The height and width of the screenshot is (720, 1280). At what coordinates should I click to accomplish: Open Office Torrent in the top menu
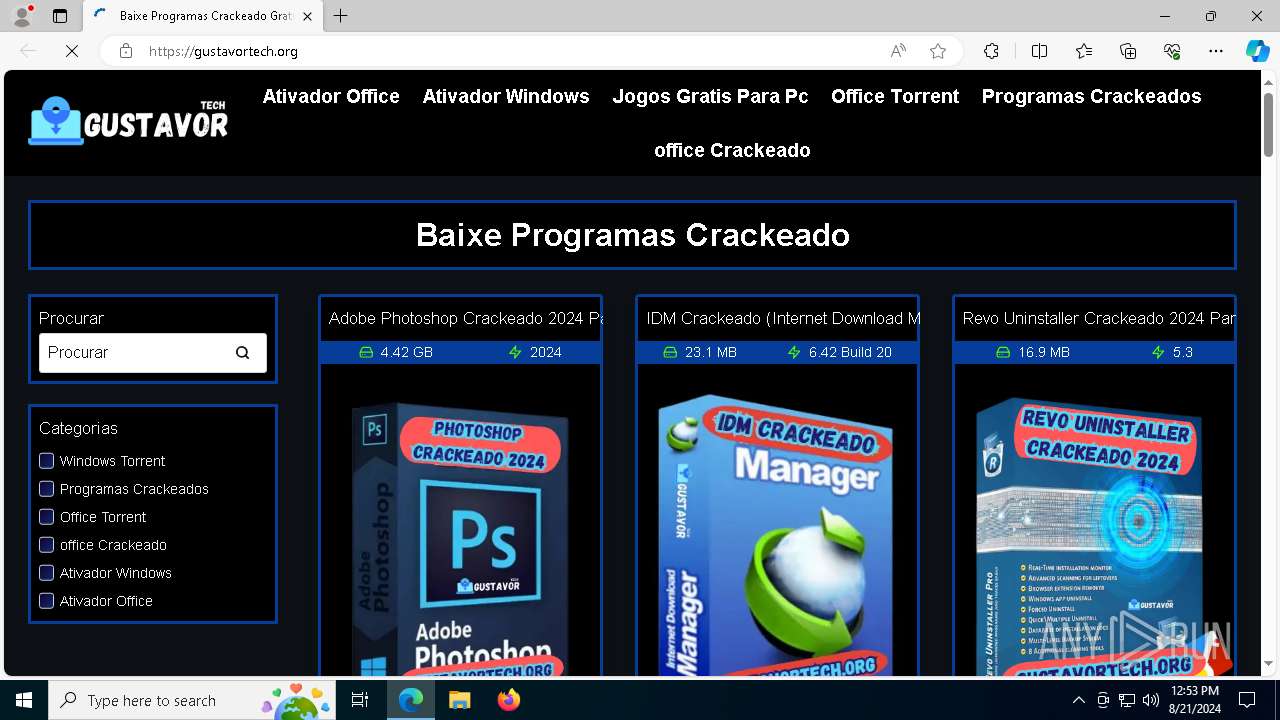pyautogui.click(x=895, y=96)
